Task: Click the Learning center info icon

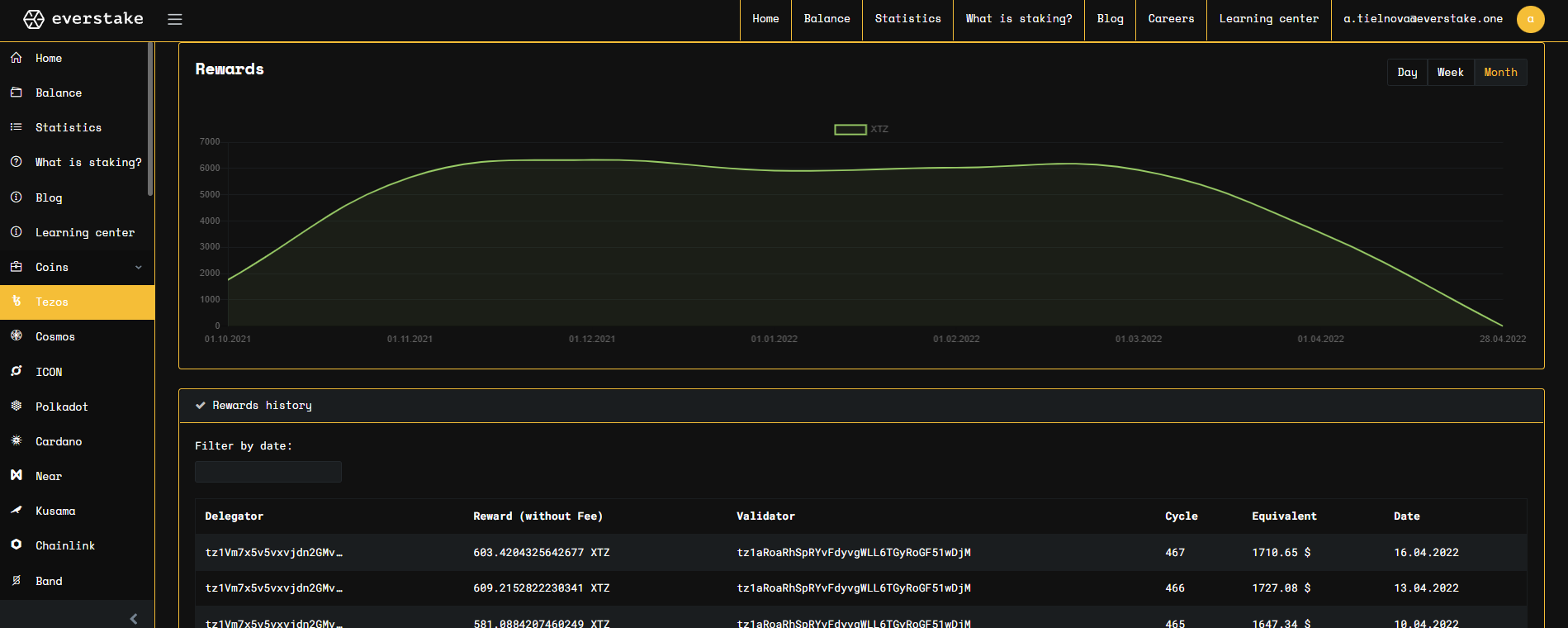Action: (17, 232)
